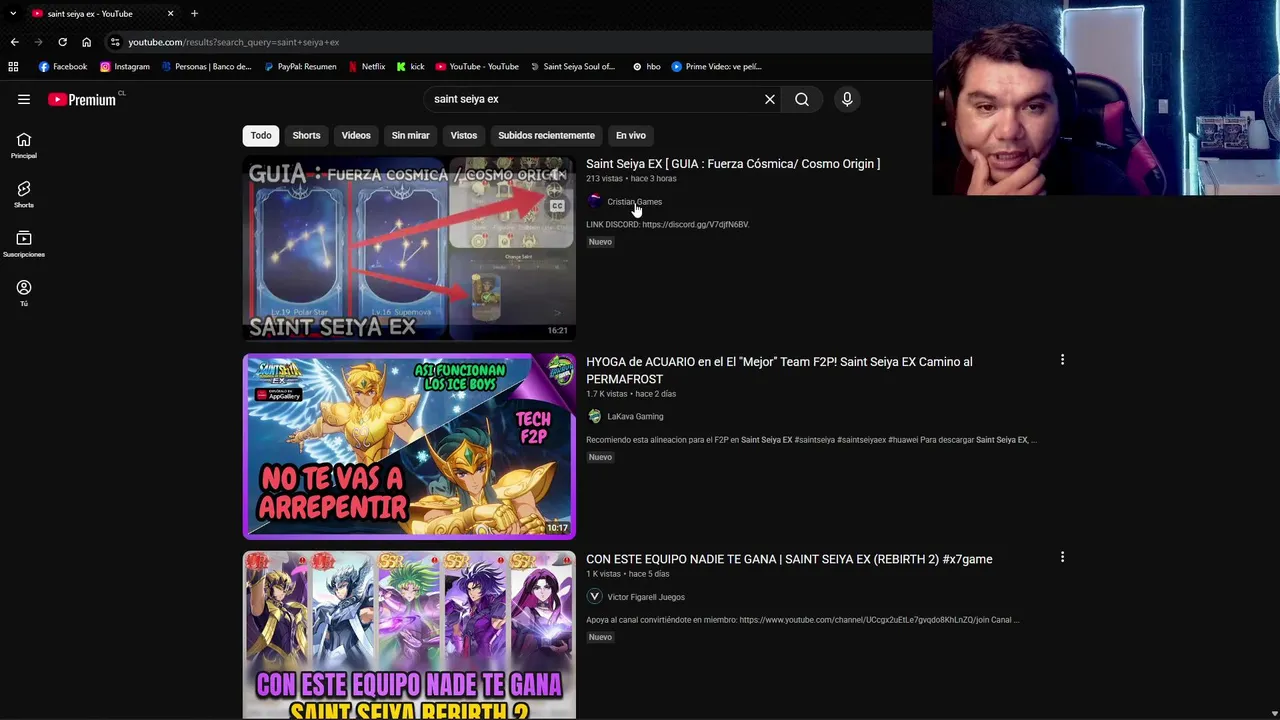This screenshot has width=1280, height=720.
Task: Open the browser home page
Action: 86,42
